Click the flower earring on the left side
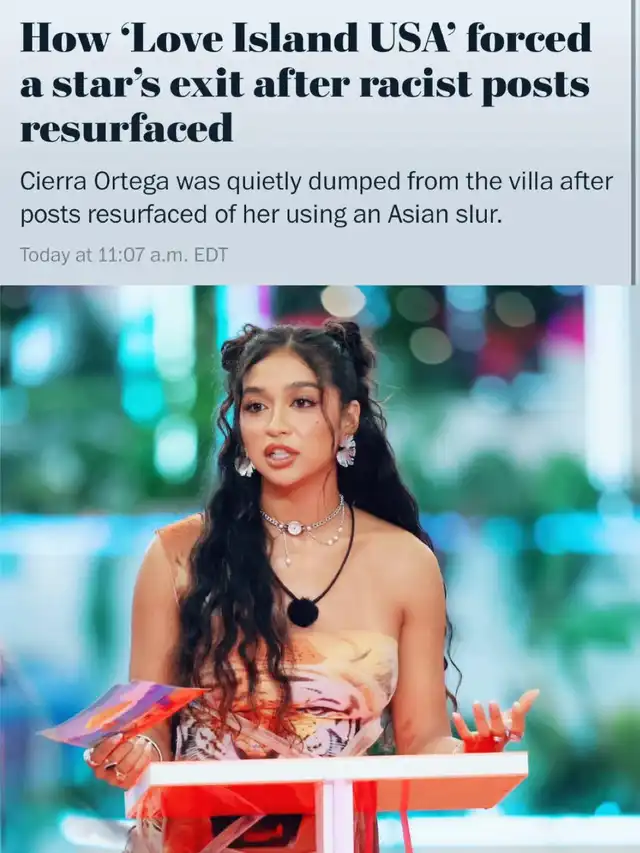The height and width of the screenshot is (853, 640). (x=244, y=464)
